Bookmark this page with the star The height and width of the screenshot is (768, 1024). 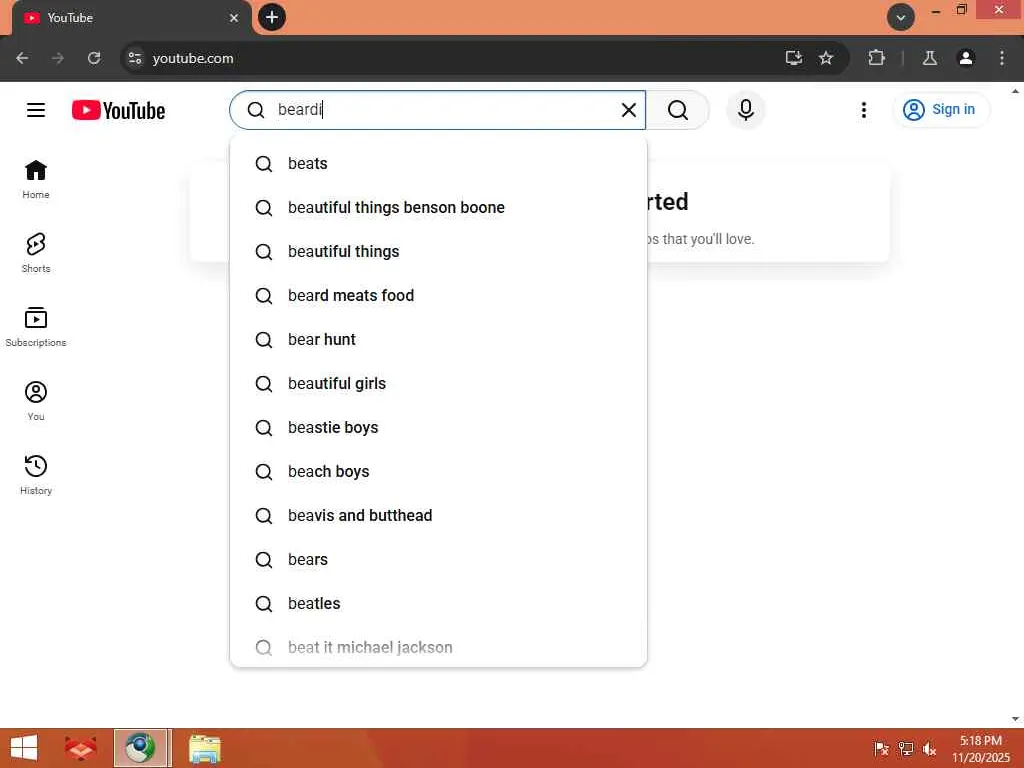pyautogui.click(x=826, y=58)
